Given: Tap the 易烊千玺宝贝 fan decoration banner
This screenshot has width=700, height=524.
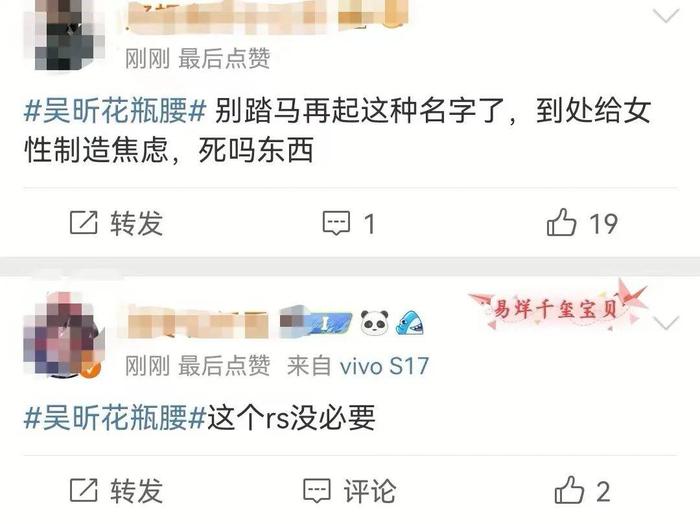Looking at the screenshot, I should tap(558, 305).
